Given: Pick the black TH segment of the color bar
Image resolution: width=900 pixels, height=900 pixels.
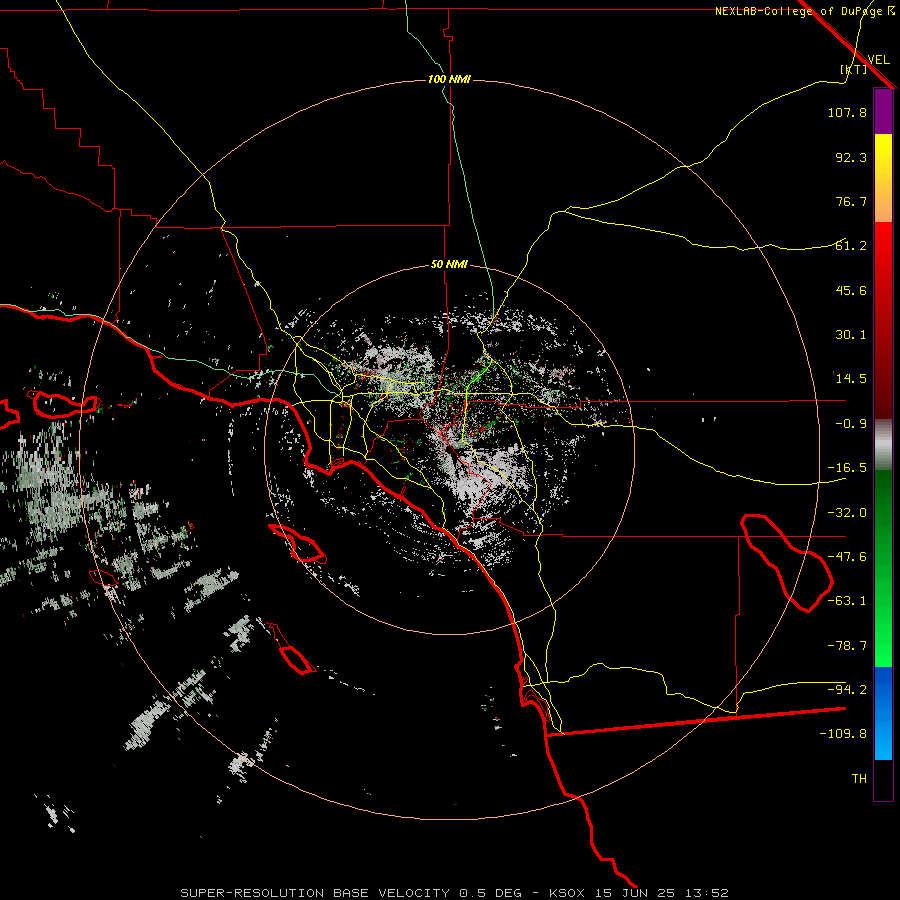Looking at the screenshot, I should (x=883, y=779).
